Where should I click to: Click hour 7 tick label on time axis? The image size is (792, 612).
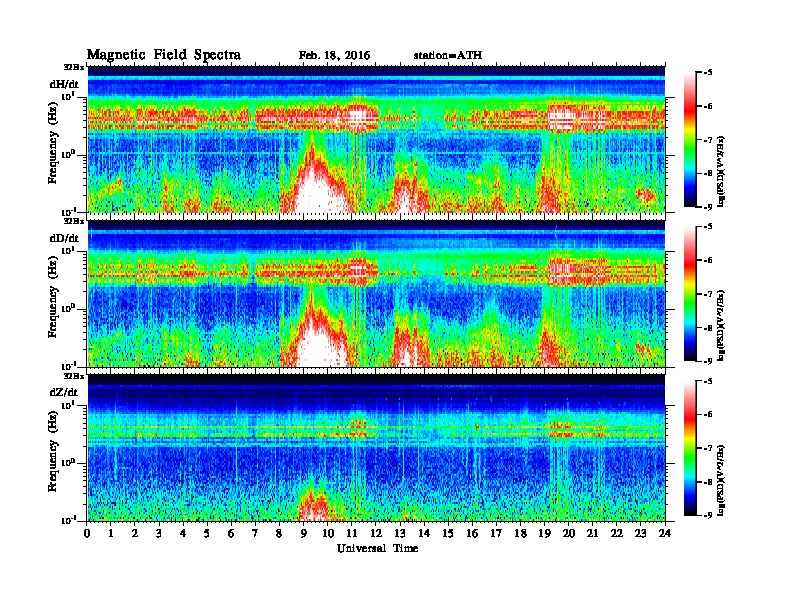(256, 533)
